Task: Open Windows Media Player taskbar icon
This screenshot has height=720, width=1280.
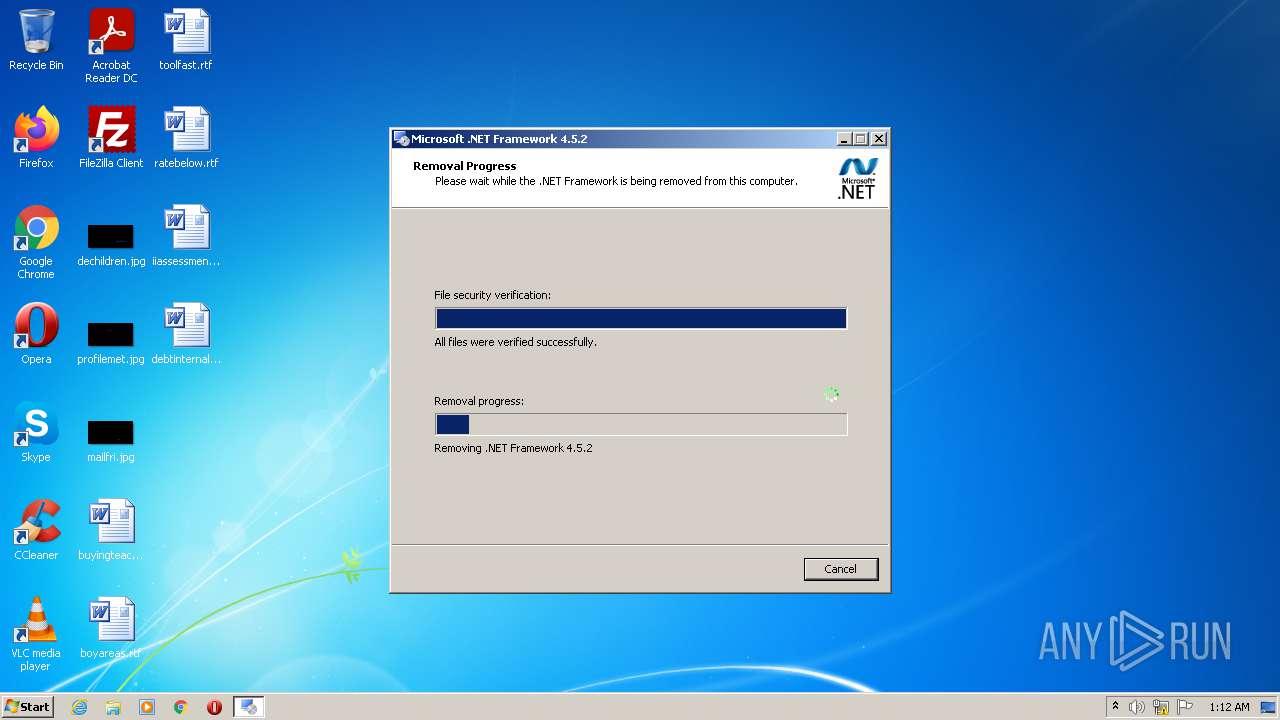Action: coord(147,707)
